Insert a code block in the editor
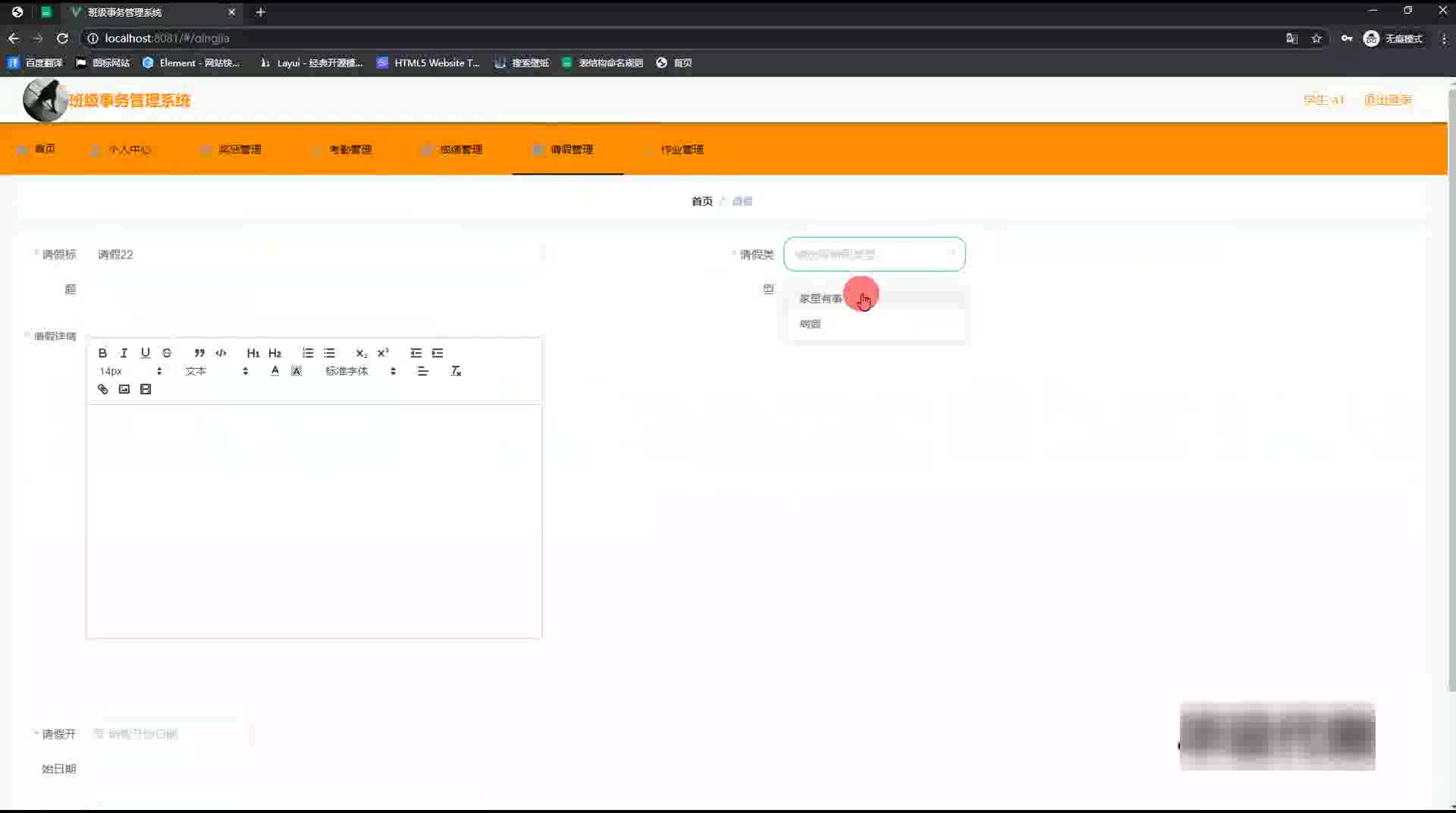 (221, 353)
